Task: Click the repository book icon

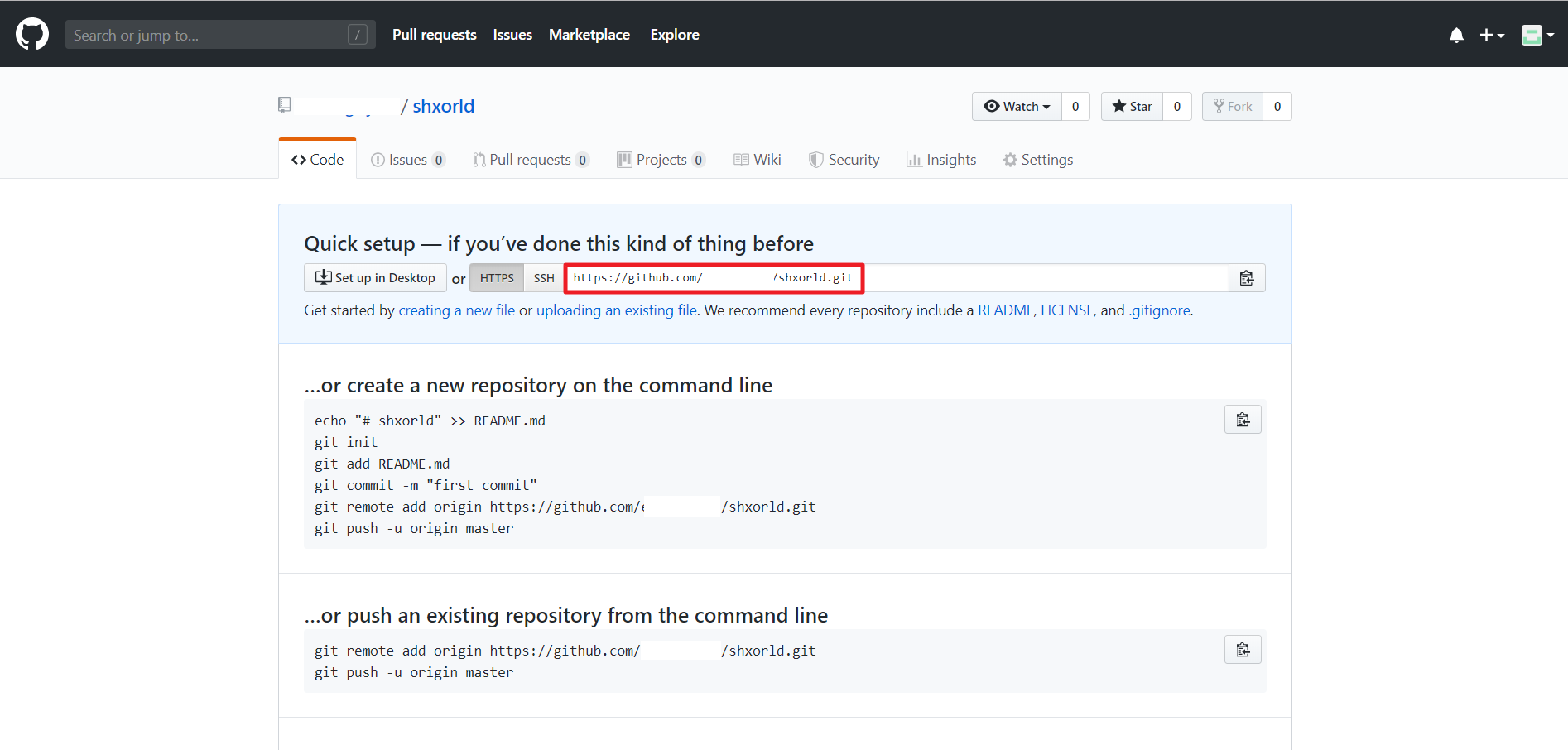Action: pyautogui.click(x=285, y=105)
